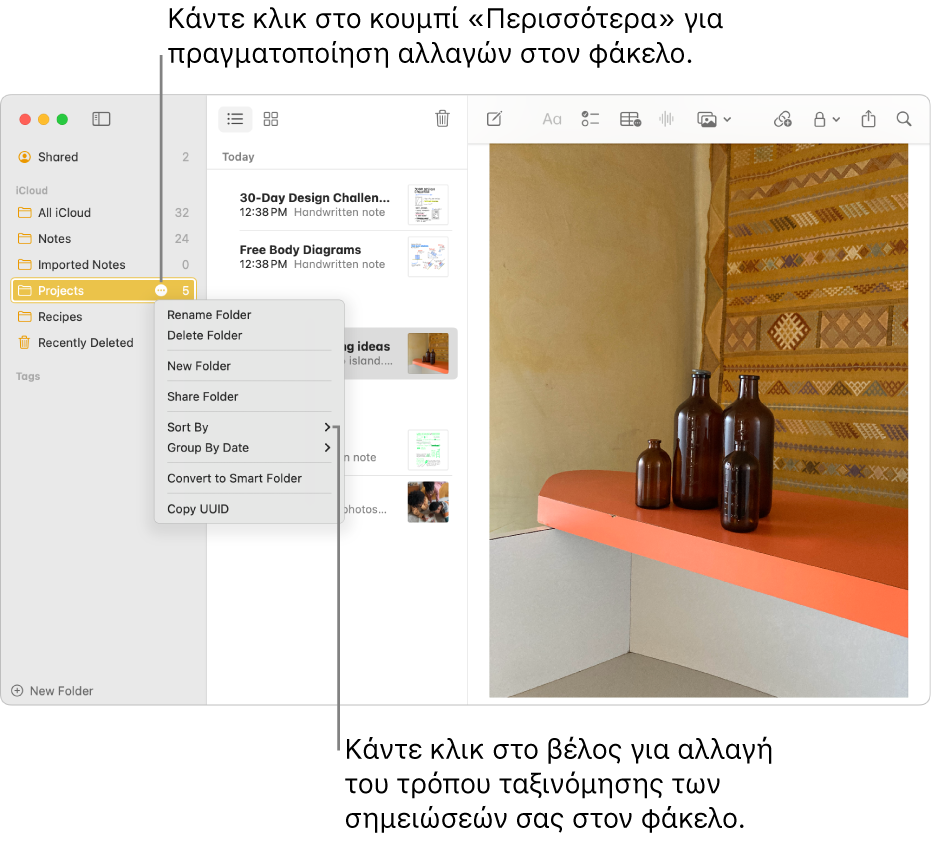The width and height of the screenshot is (934, 841).
Task: Open the text format Aa button
Action: 552,119
